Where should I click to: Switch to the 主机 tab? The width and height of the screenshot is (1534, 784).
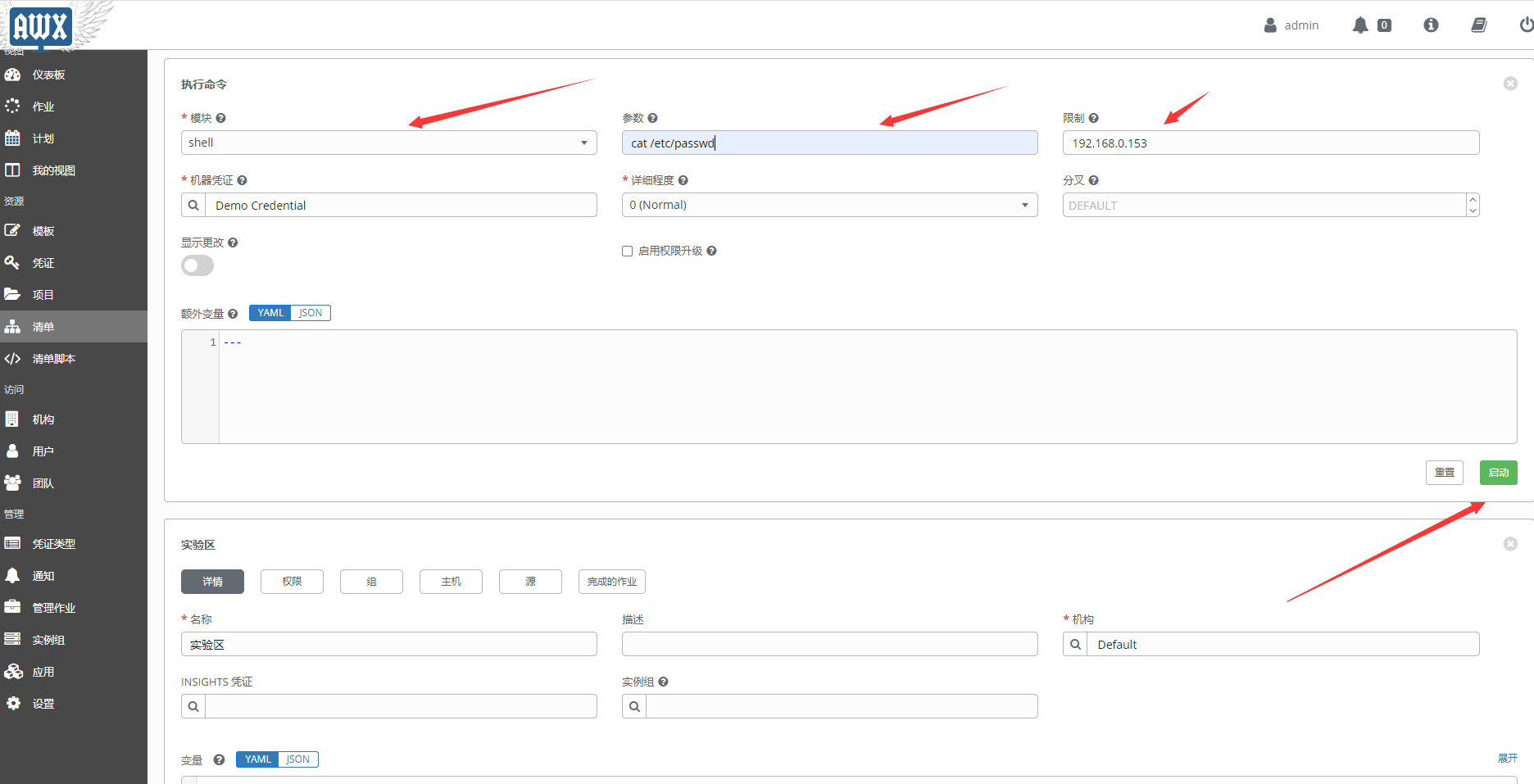[x=451, y=582]
